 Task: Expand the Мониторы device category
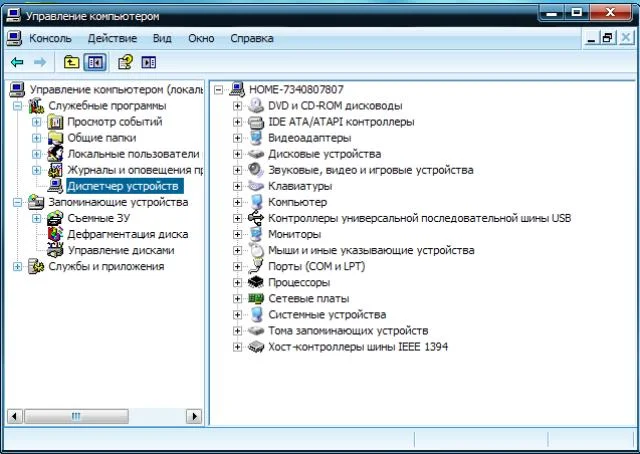coord(237,234)
